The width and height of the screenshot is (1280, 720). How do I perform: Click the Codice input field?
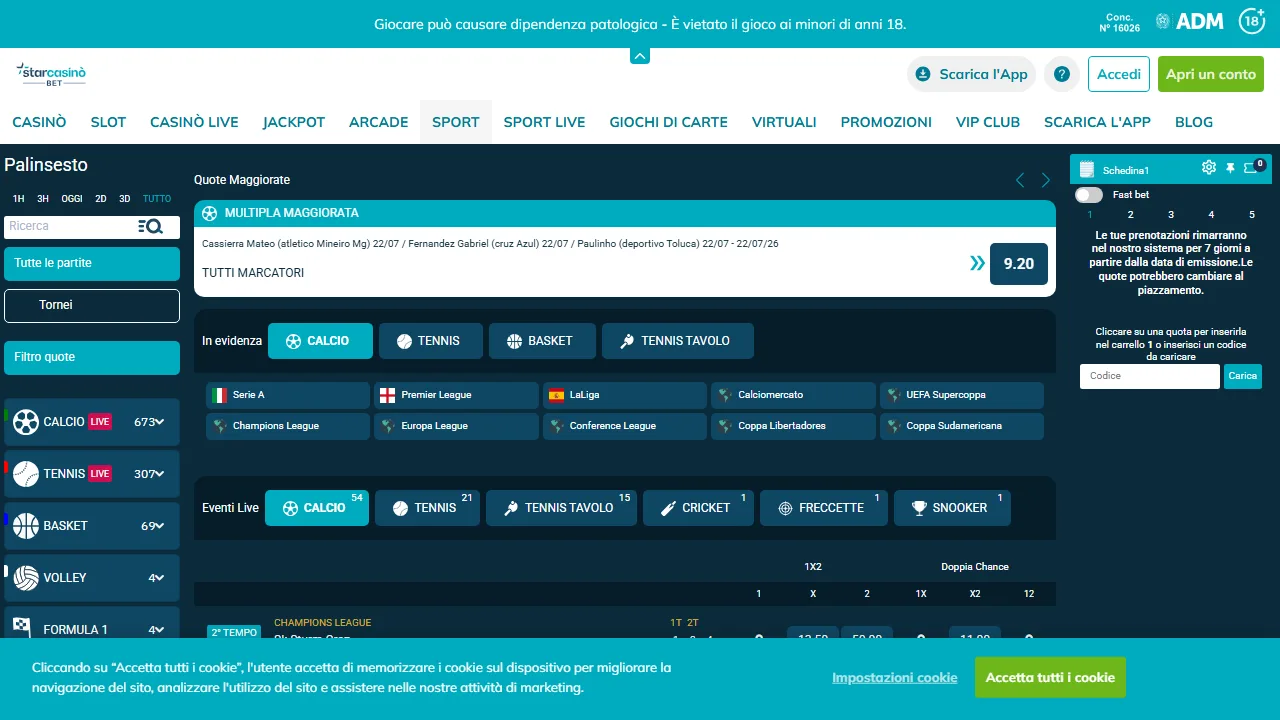point(1150,376)
